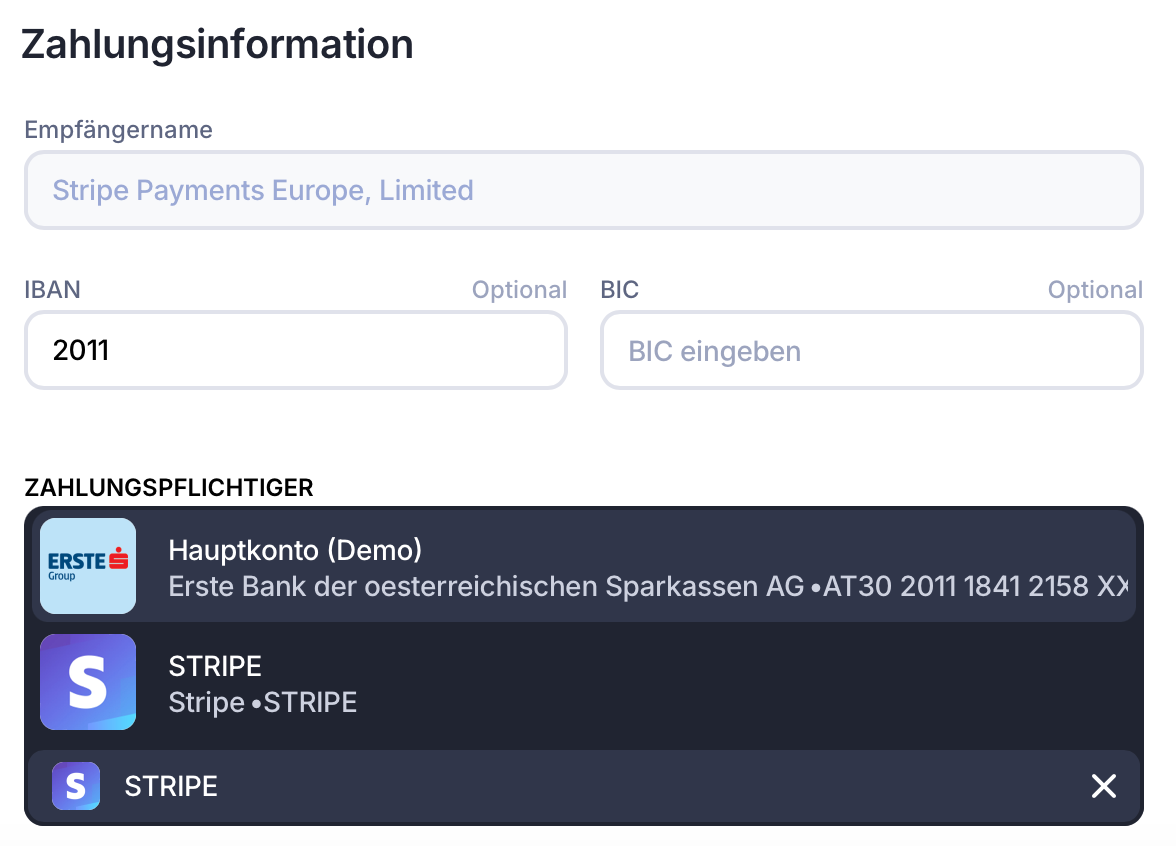Click the Erste Group bank logo
The width and height of the screenshot is (1176, 846).
(x=88, y=565)
